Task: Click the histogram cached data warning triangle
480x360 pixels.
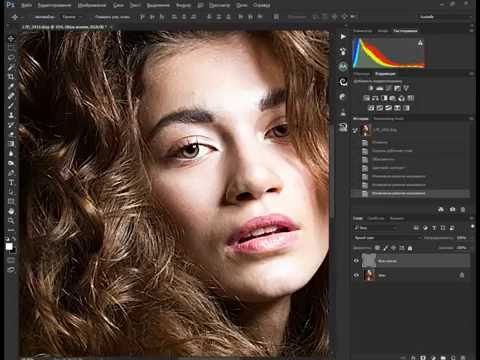Action: (420, 43)
